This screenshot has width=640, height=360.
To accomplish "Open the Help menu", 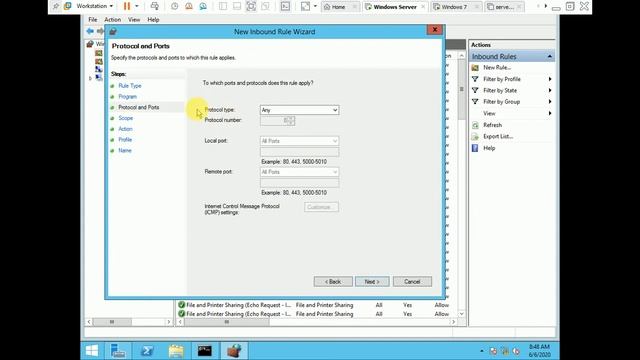I will point(153,20).
